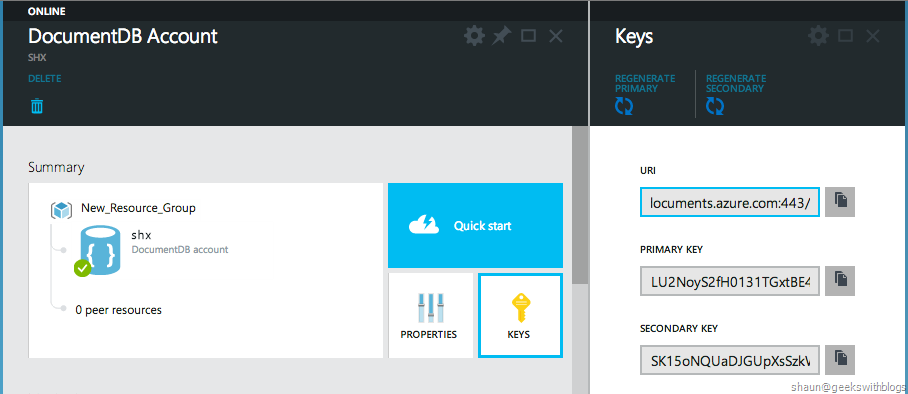The width and height of the screenshot is (908, 394).
Task: Pin the DocumentDB Account blade
Action: [x=501, y=37]
